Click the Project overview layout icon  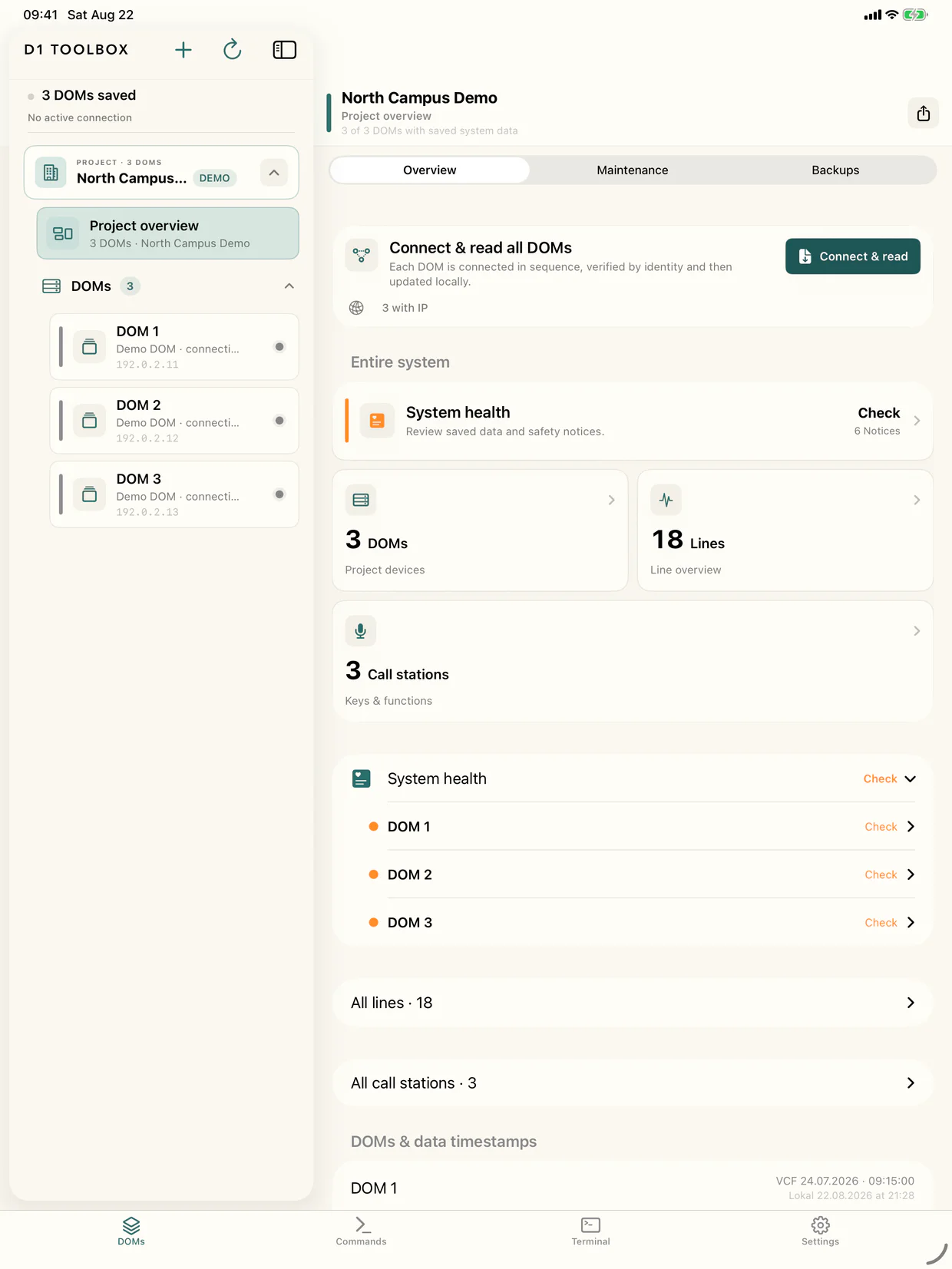(63, 233)
